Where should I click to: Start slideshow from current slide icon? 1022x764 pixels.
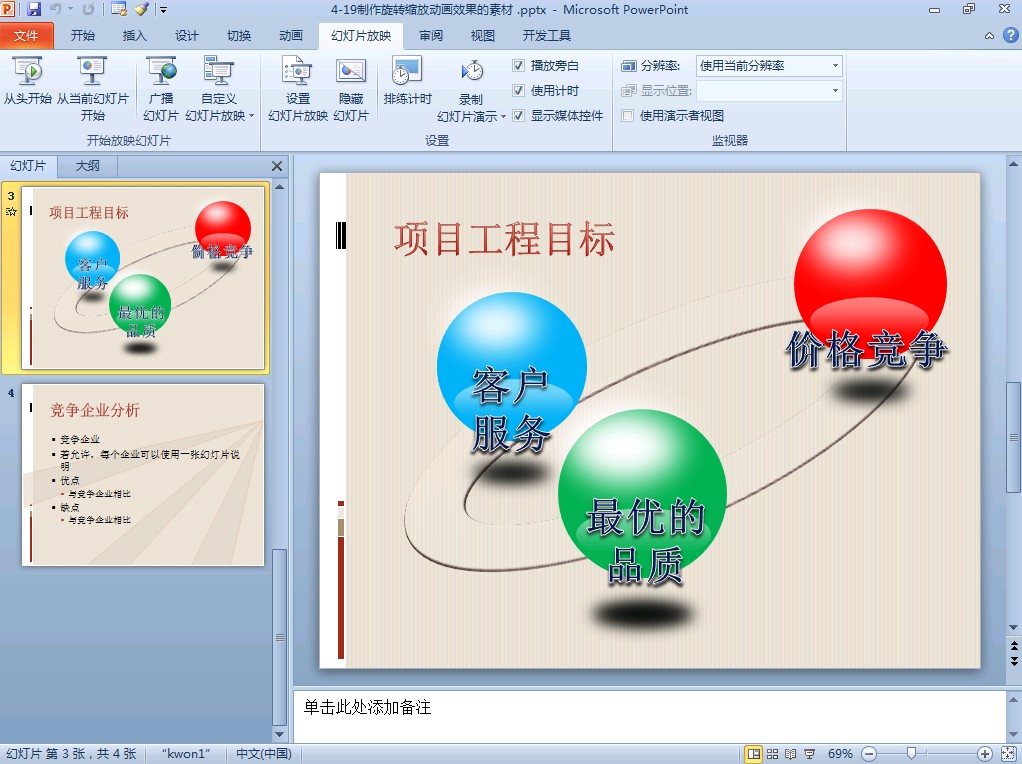92,72
